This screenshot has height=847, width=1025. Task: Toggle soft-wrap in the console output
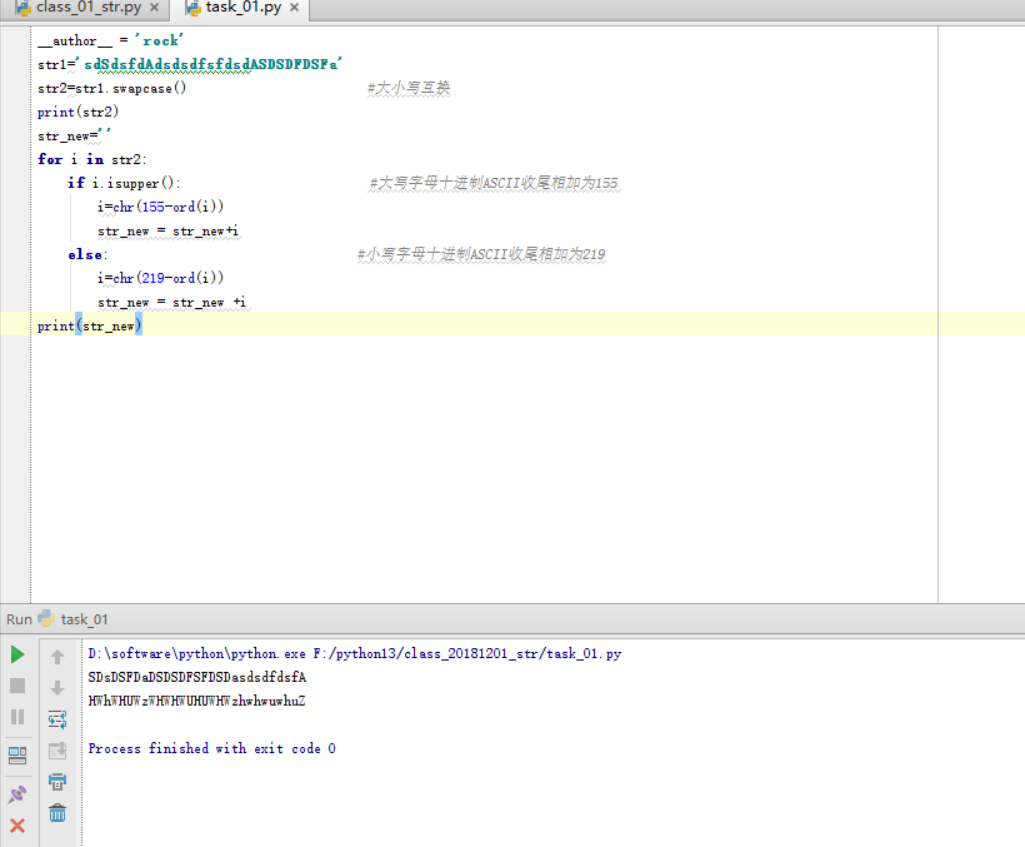click(x=57, y=719)
